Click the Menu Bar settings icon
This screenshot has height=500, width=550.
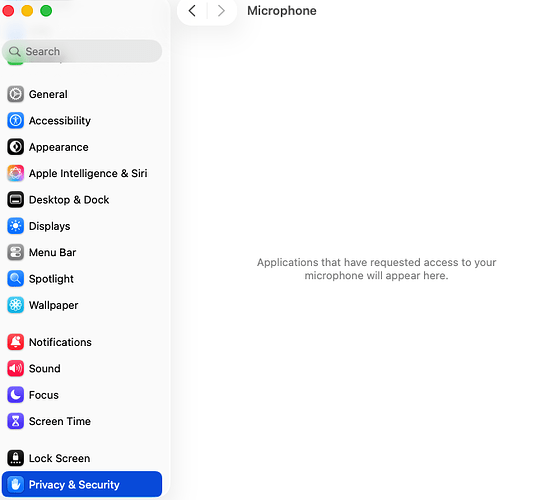(15, 252)
